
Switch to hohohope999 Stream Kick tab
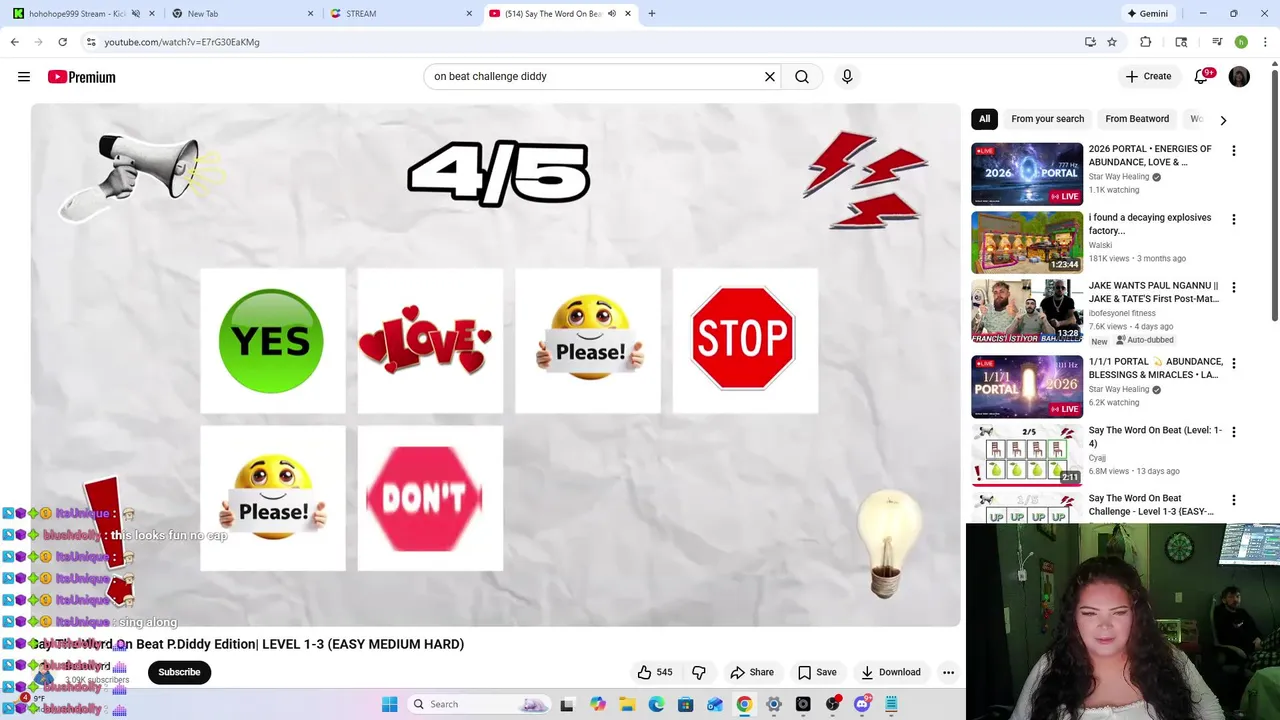pos(80,14)
